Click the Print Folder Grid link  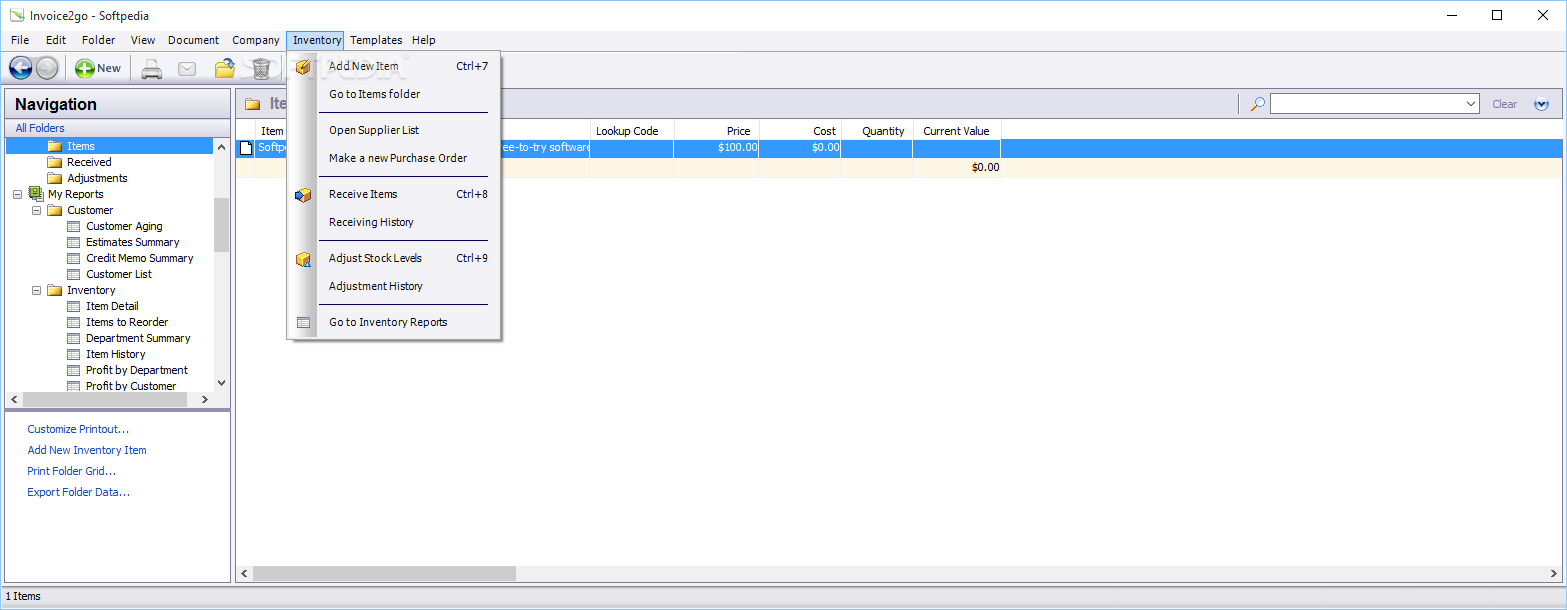[72, 471]
